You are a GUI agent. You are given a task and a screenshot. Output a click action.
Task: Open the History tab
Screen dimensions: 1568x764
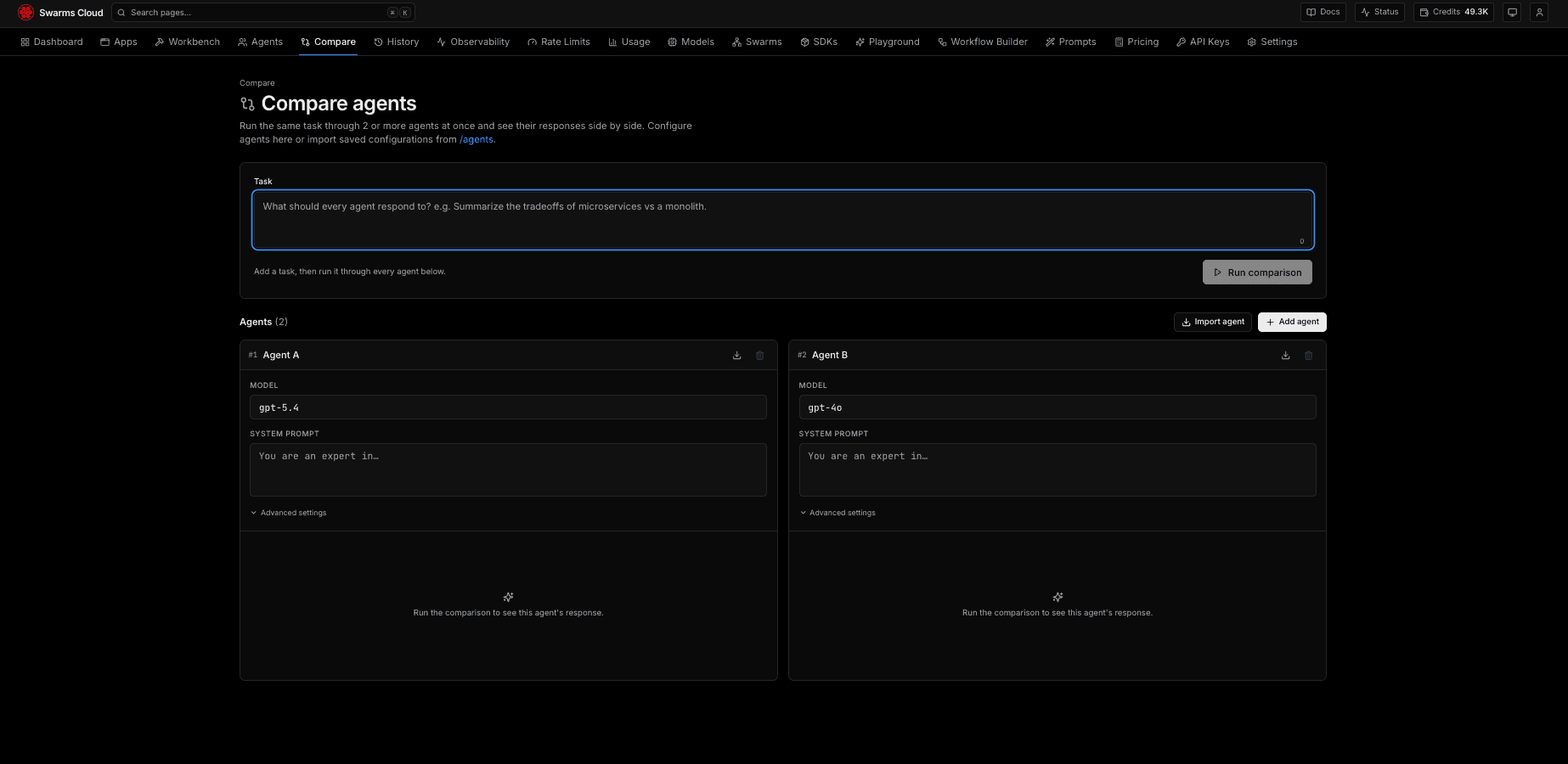coord(397,42)
